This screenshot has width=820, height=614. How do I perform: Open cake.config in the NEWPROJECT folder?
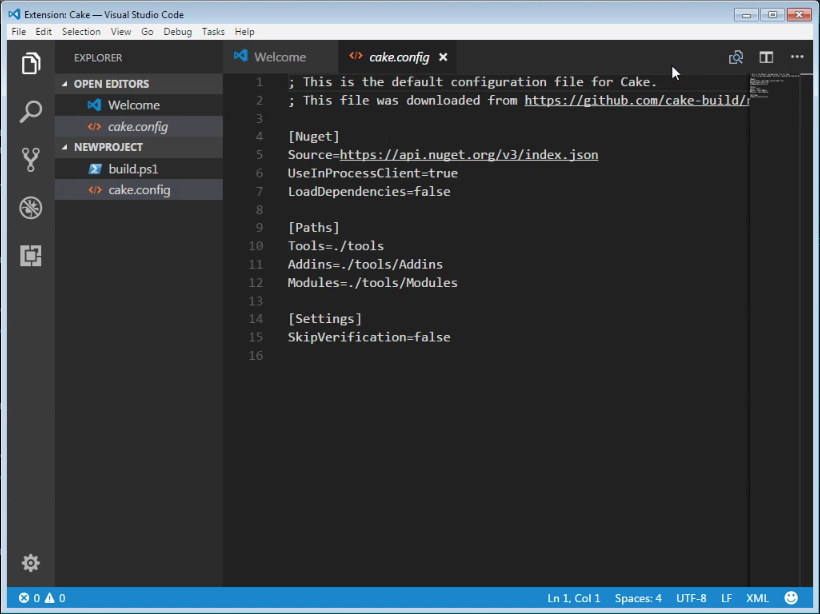pos(139,190)
